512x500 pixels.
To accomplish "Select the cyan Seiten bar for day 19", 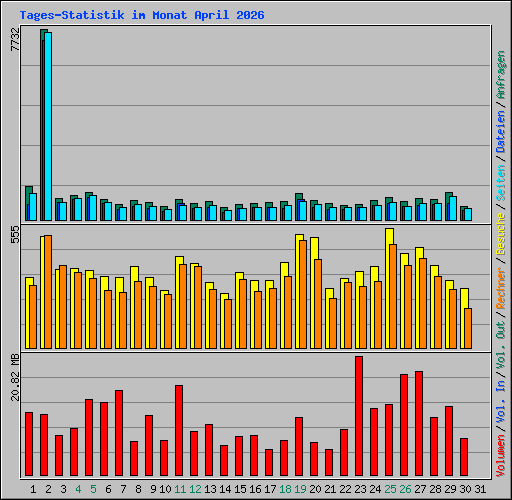I will point(303,211).
